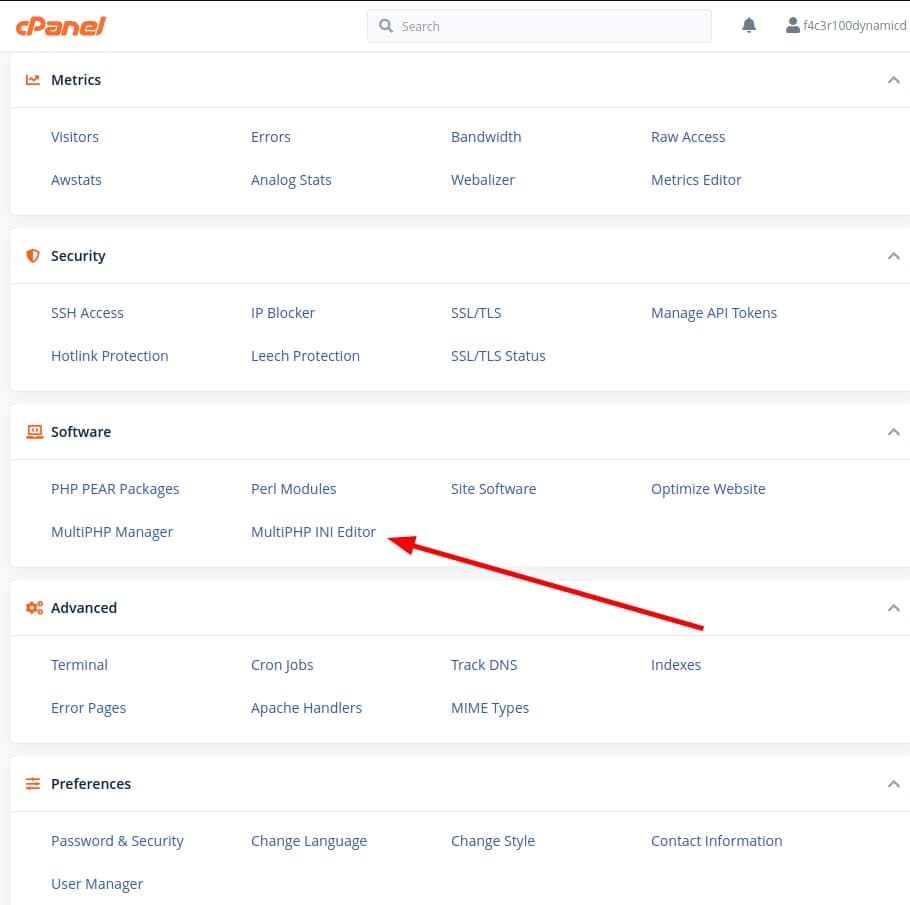The height and width of the screenshot is (905, 910).
Task: Click the Preferences sliders icon
Action: point(34,784)
